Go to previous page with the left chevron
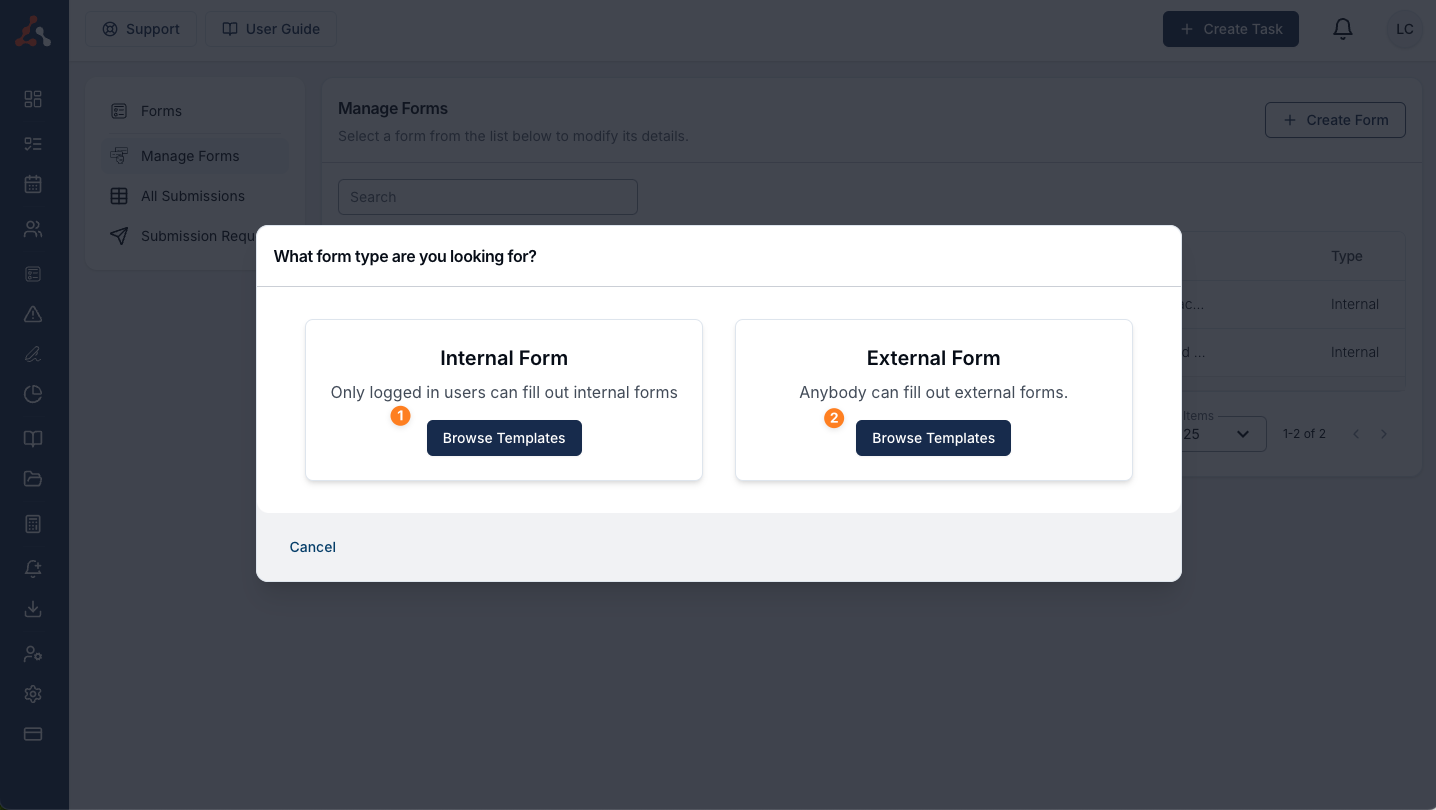Screen dimensions: 1436x810 click(1356, 434)
